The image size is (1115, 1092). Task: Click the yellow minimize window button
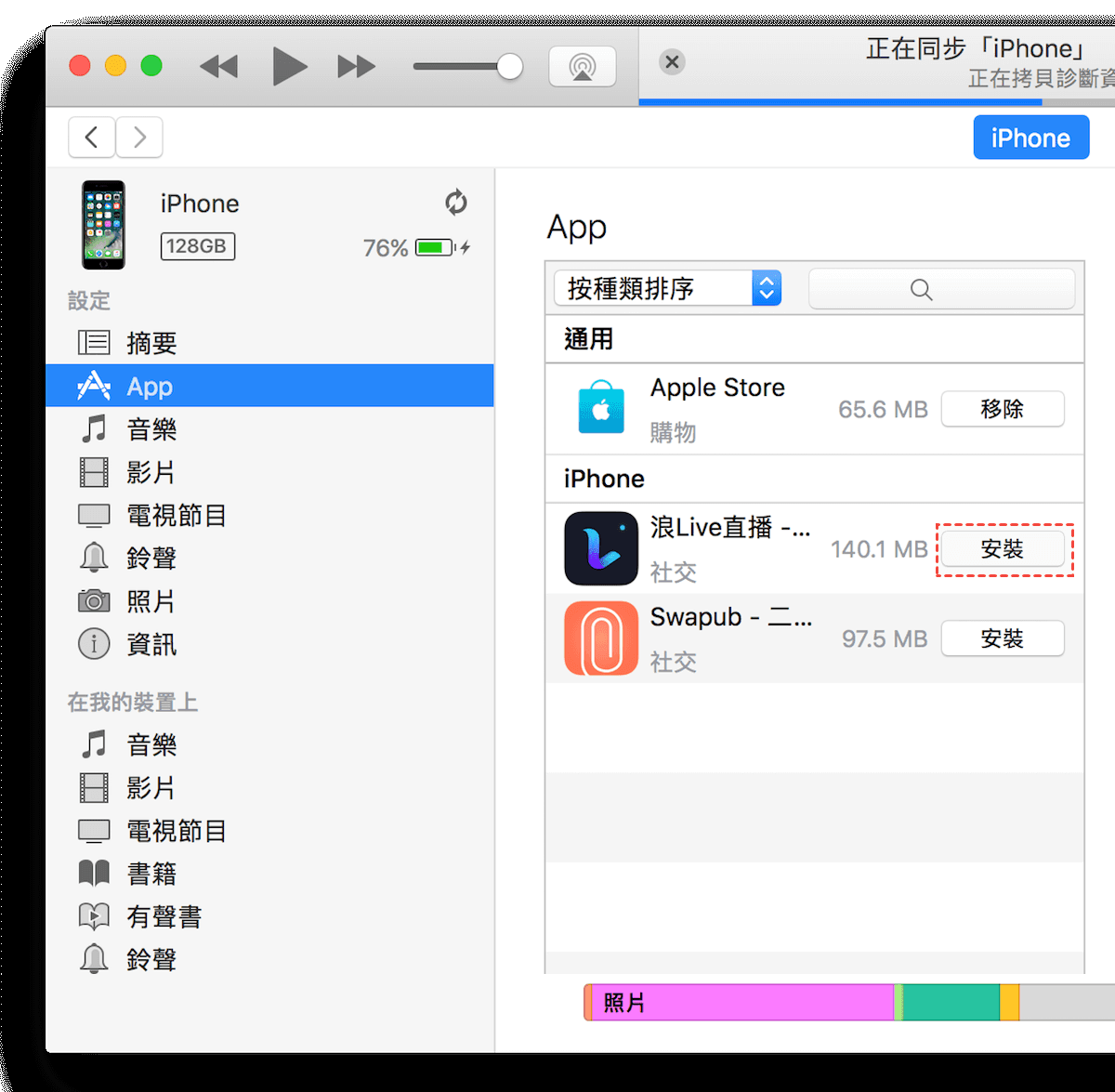(x=115, y=66)
